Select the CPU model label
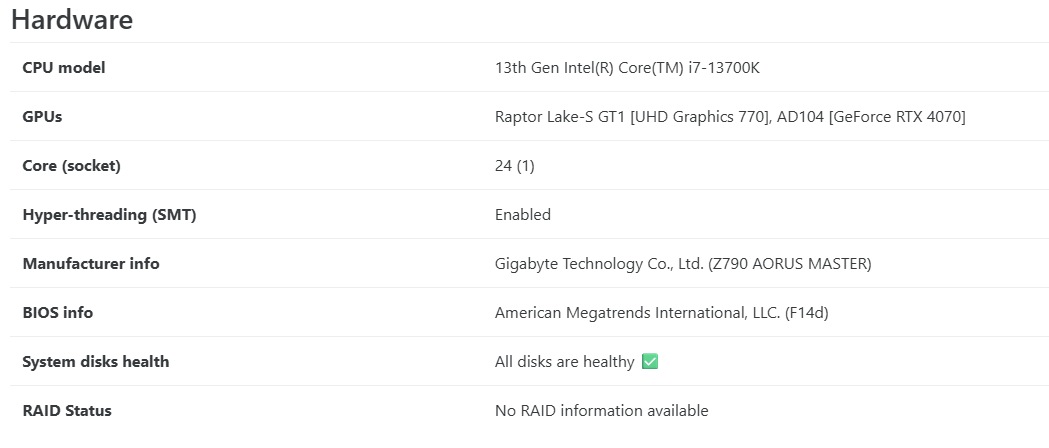 point(64,68)
